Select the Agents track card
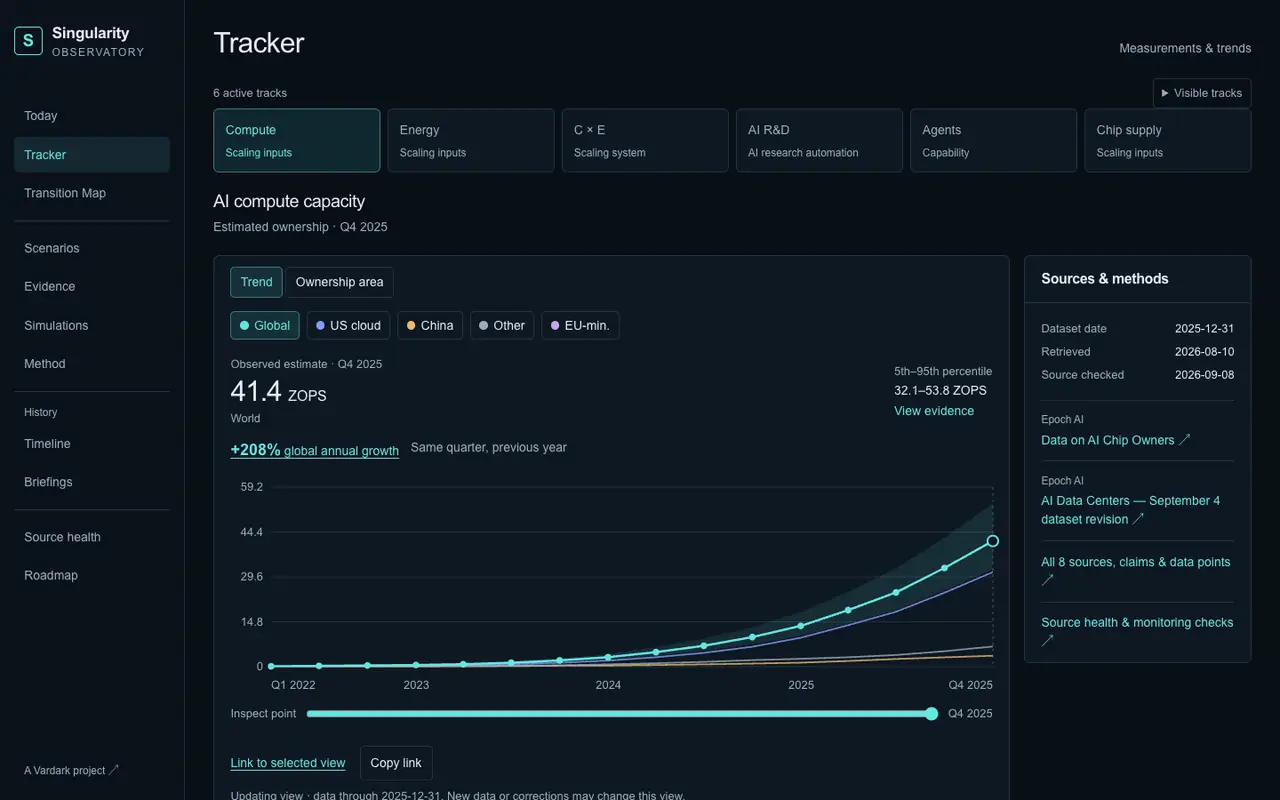Screen dimensions: 1280x800 click(x=993, y=141)
